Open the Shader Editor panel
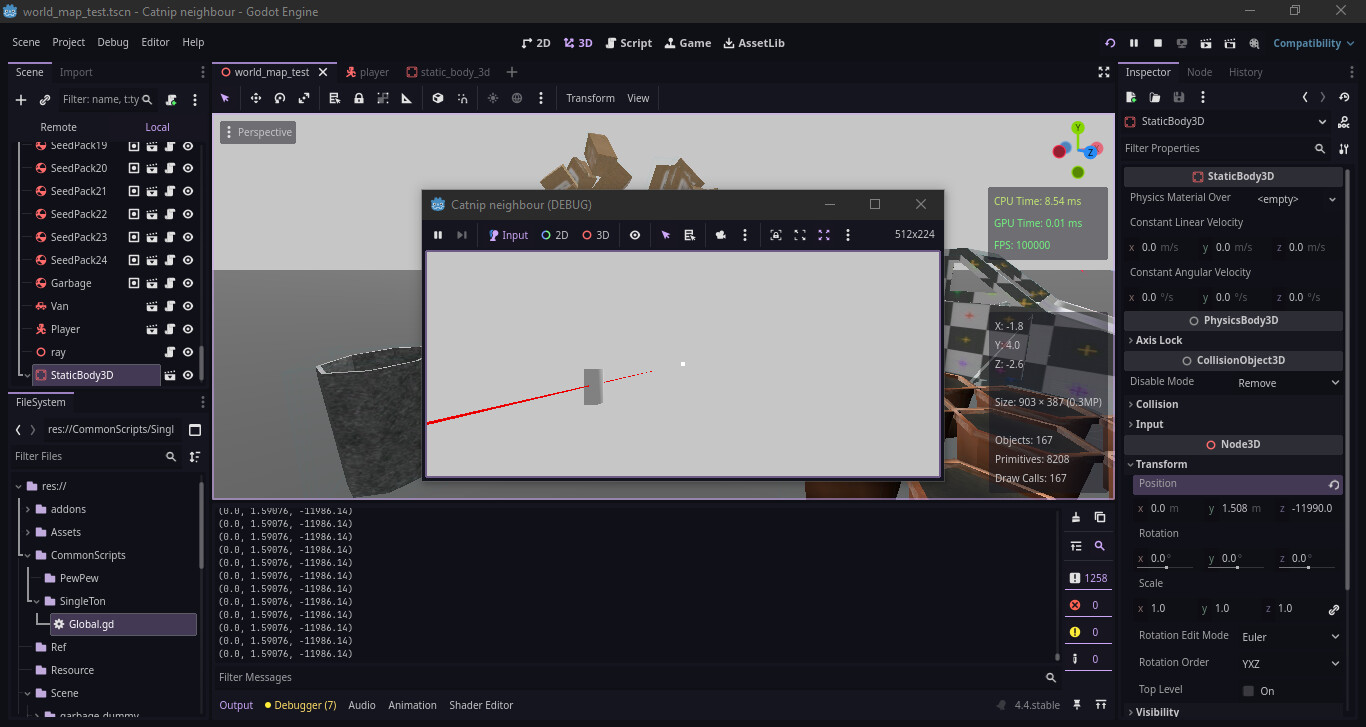1366x727 pixels. point(481,705)
